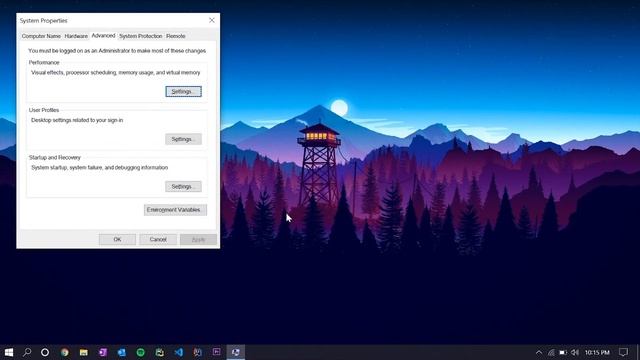The height and width of the screenshot is (360, 640).
Task: Open the Windows Start menu
Action: (9, 352)
